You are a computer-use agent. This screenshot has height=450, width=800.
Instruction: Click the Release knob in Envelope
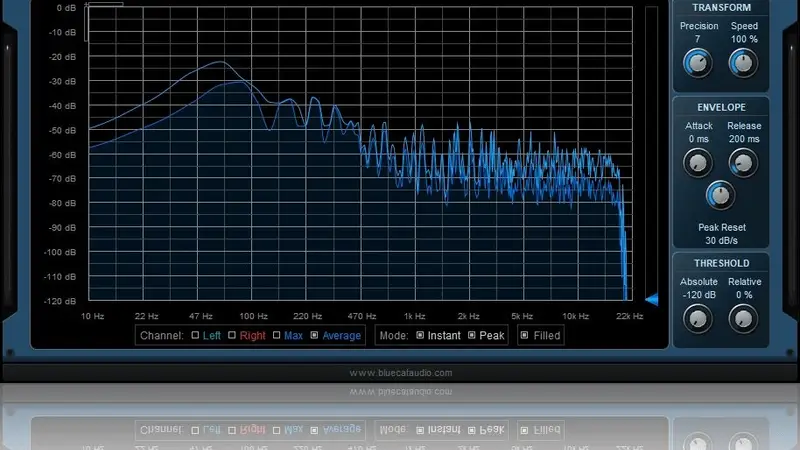(743, 163)
